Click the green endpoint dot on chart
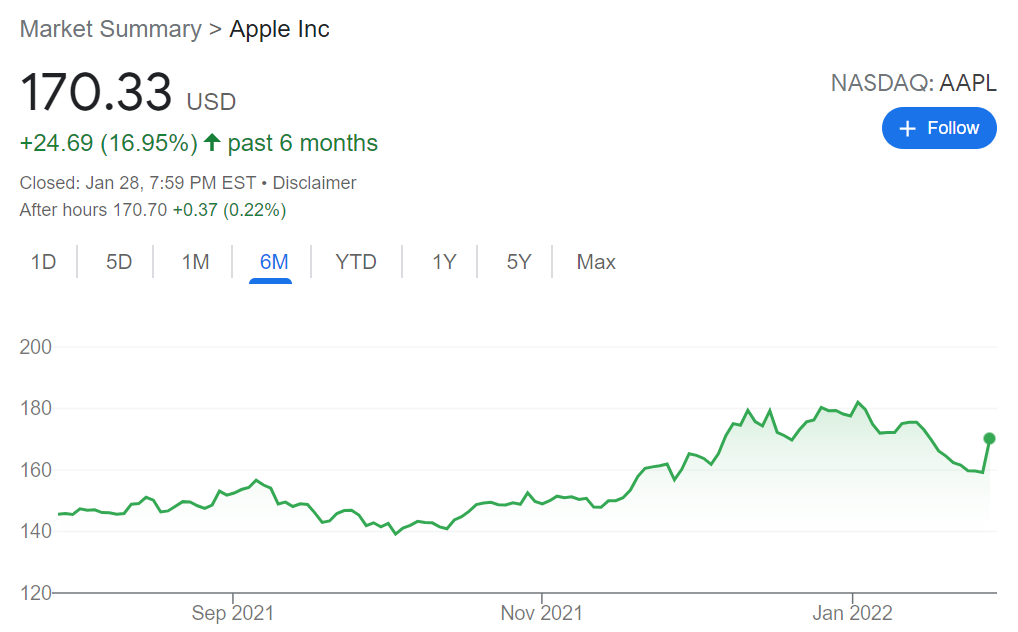This screenshot has width=1018, height=632. 989,438
